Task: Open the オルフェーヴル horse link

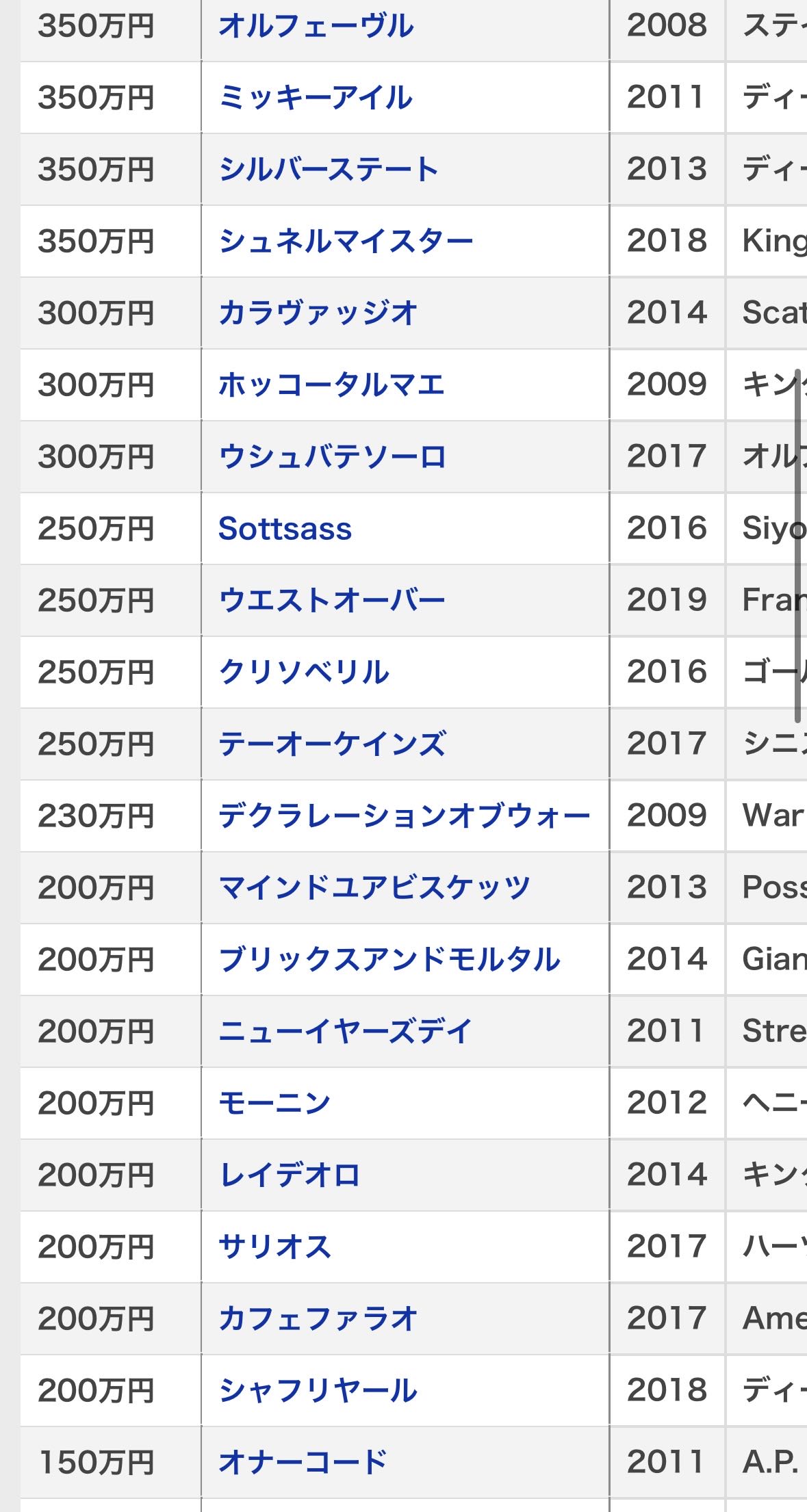Action: click(x=316, y=26)
